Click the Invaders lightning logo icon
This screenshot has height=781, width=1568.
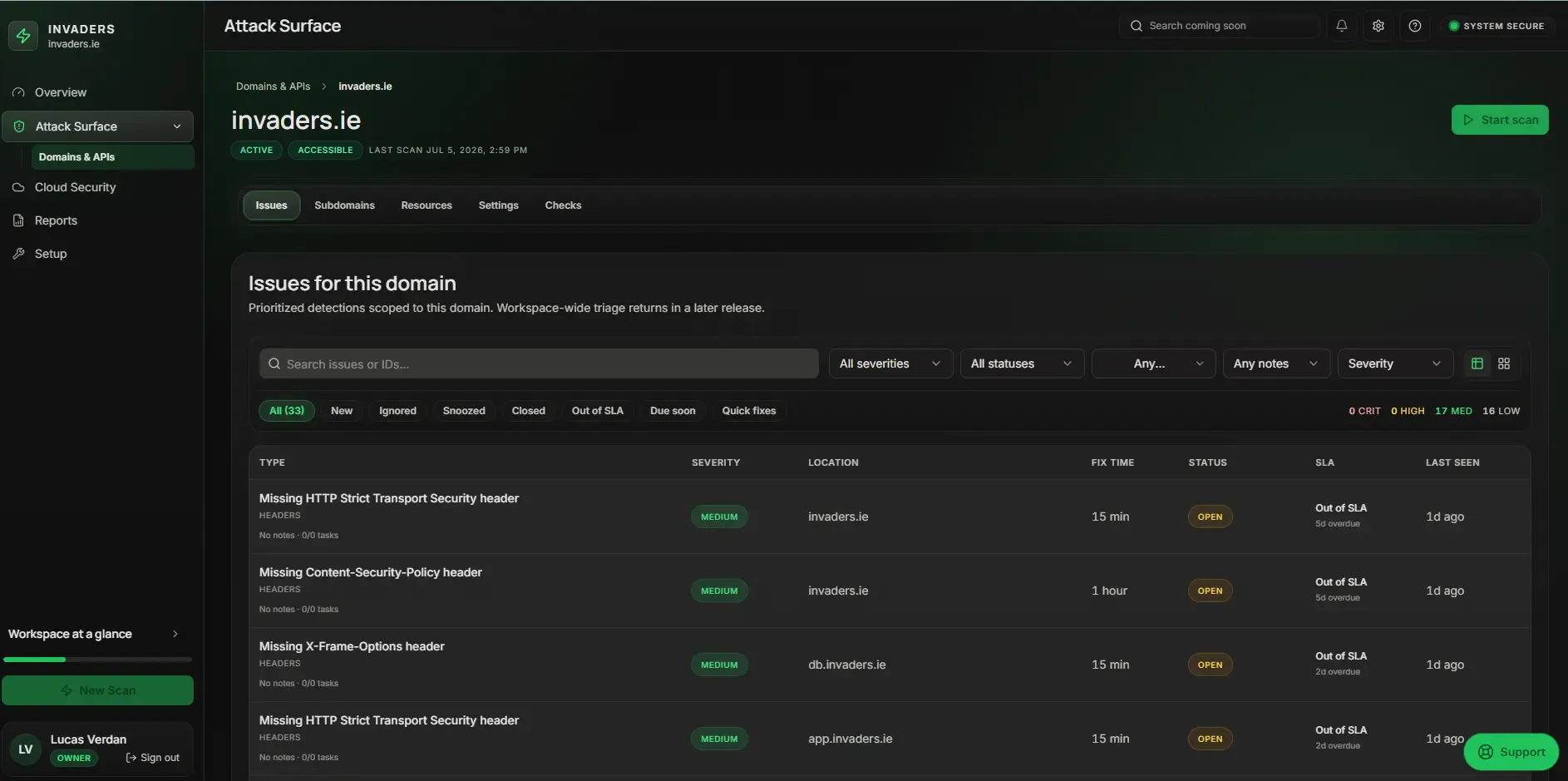pos(23,36)
